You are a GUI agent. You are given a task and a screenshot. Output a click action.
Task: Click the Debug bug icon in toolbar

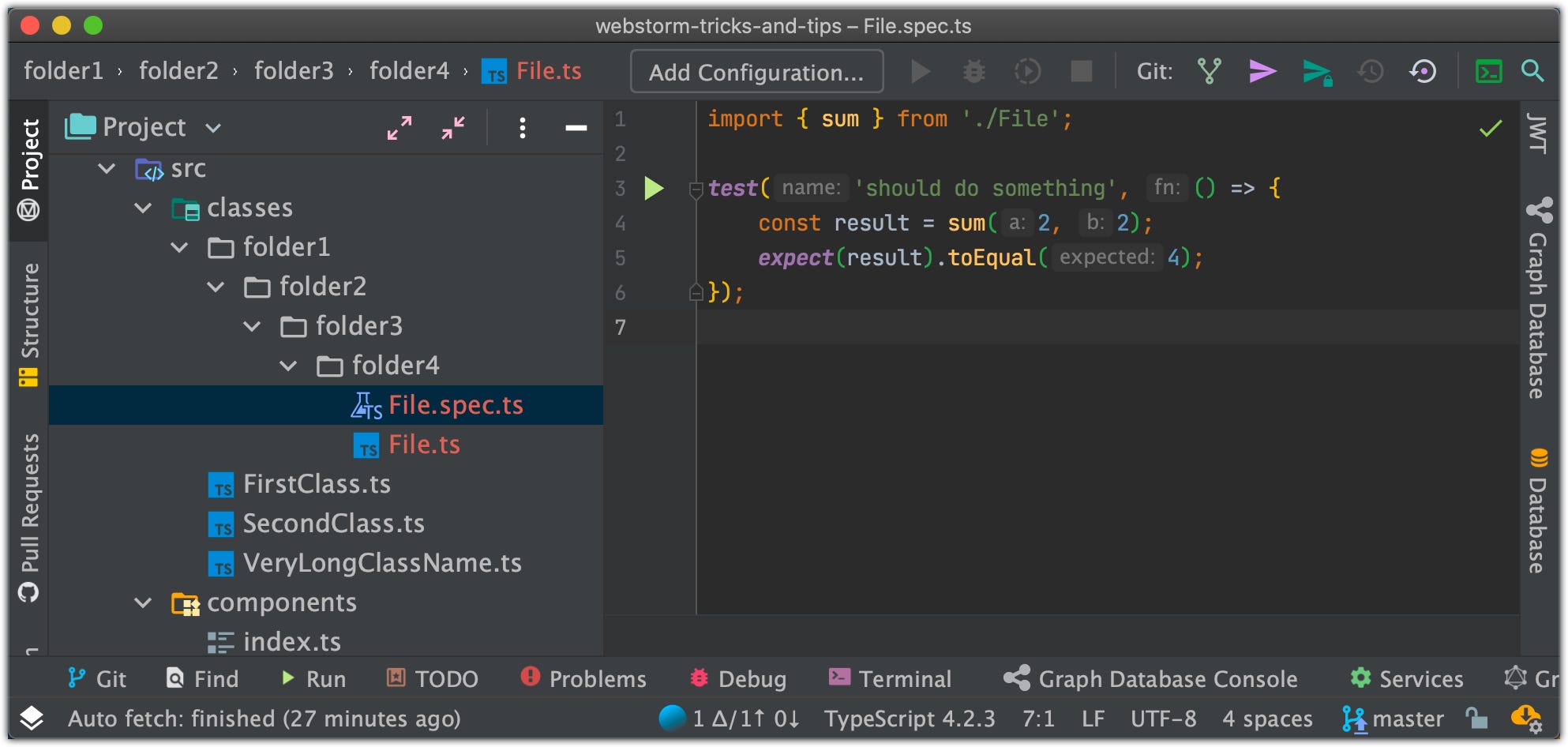coord(973,72)
